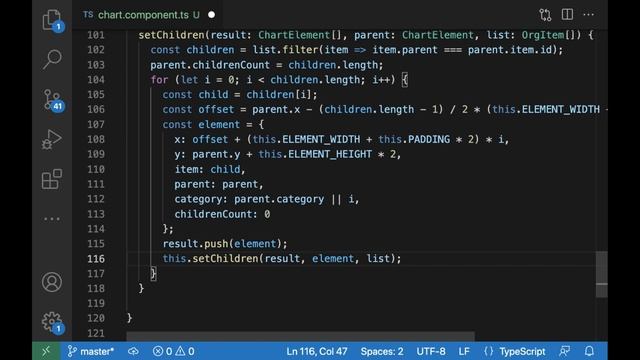Click the Ln 116, Col 47 cursor position
Image resolution: width=640 pixels, height=360 pixels.
point(317,351)
